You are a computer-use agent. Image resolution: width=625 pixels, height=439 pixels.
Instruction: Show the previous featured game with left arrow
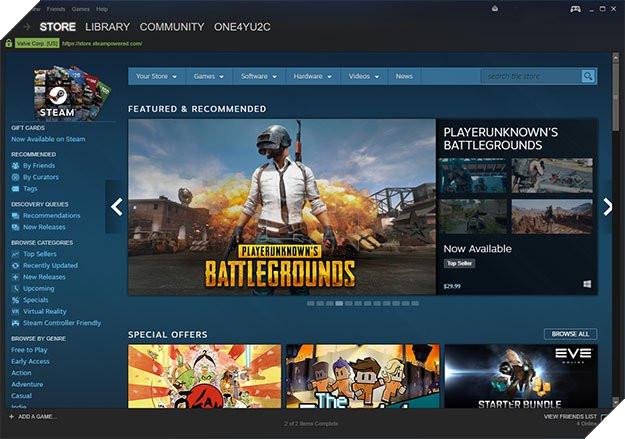point(116,207)
